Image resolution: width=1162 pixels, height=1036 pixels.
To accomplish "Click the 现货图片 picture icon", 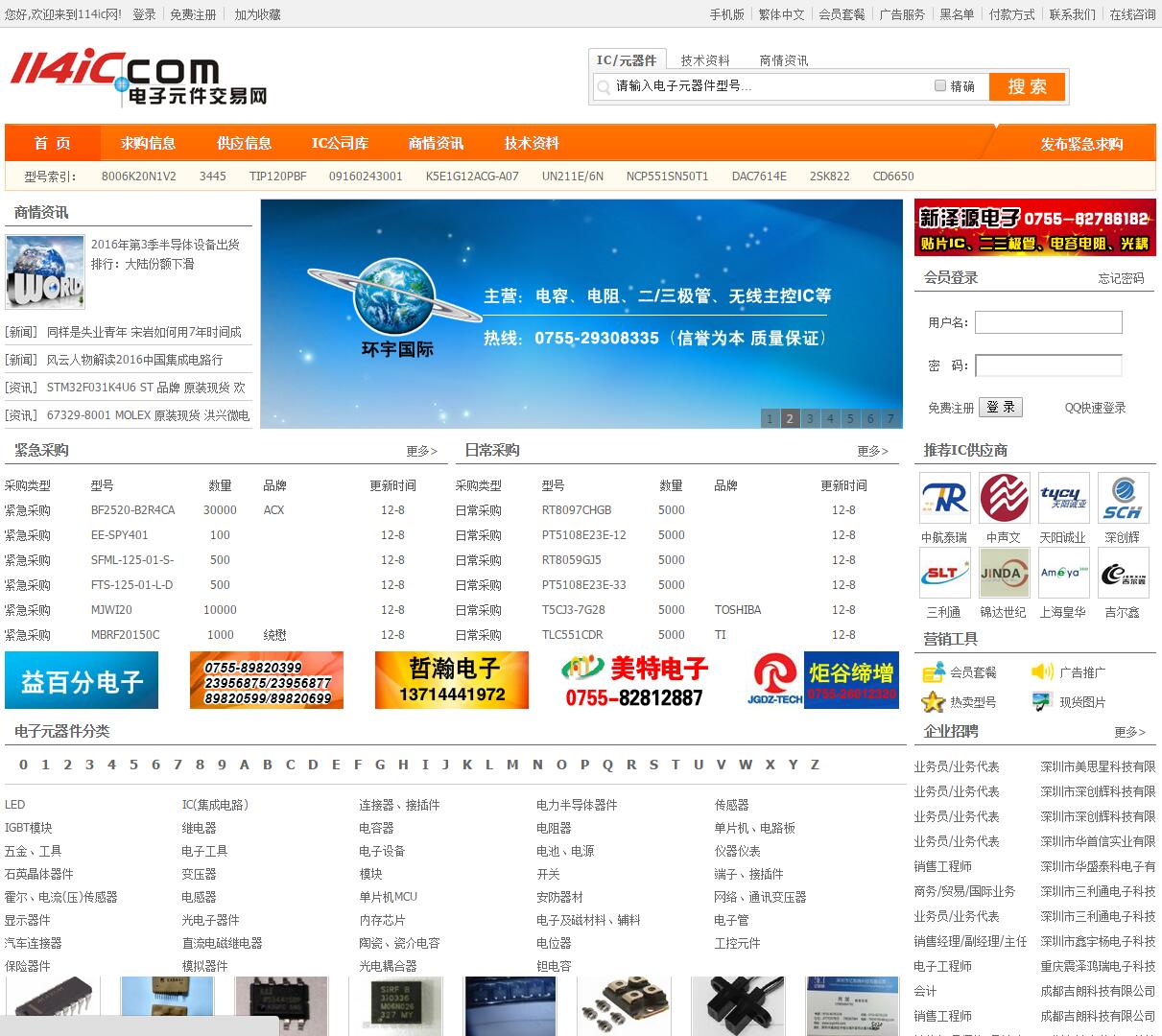I will point(1042,702).
